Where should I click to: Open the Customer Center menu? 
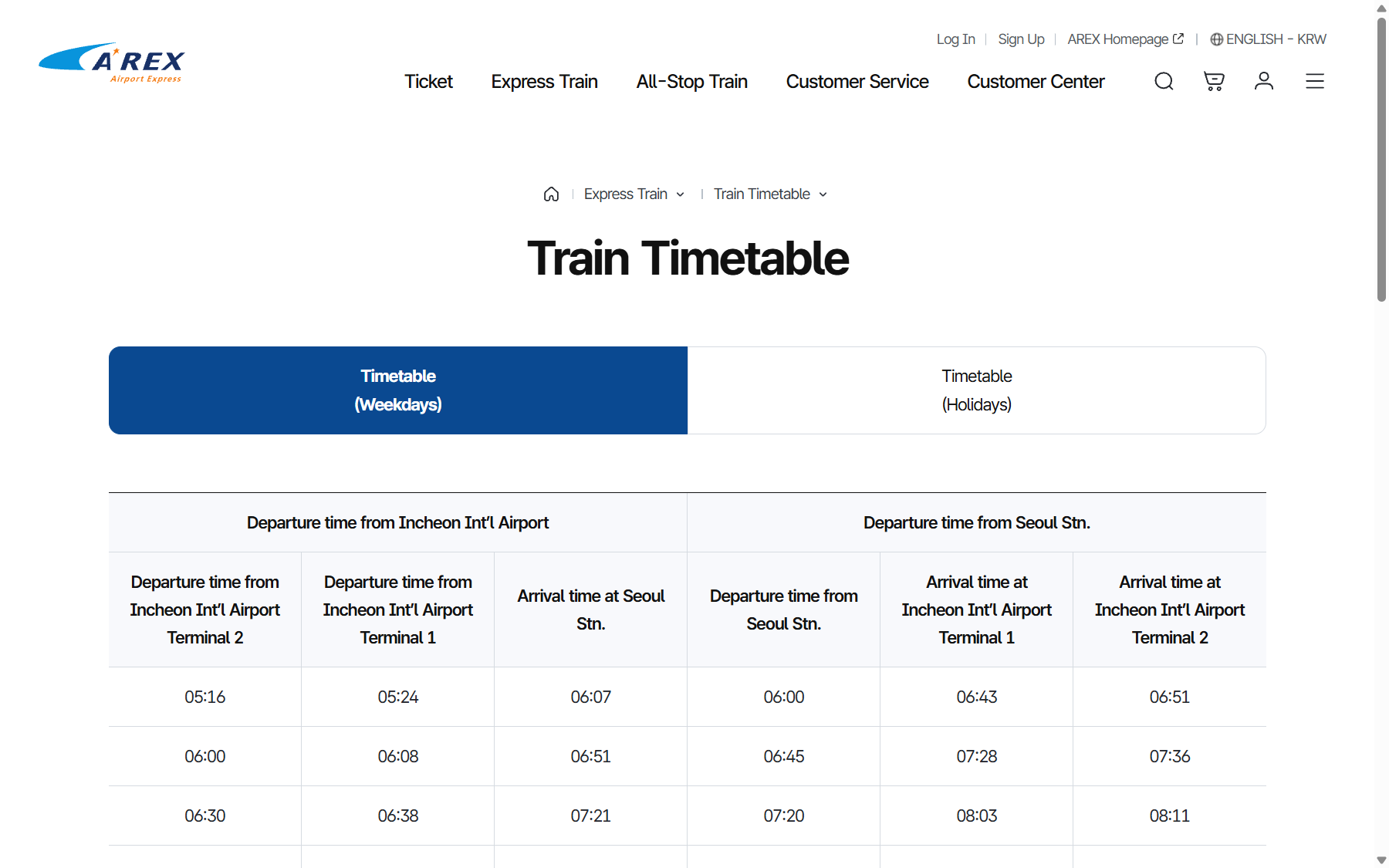click(x=1036, y=81)
